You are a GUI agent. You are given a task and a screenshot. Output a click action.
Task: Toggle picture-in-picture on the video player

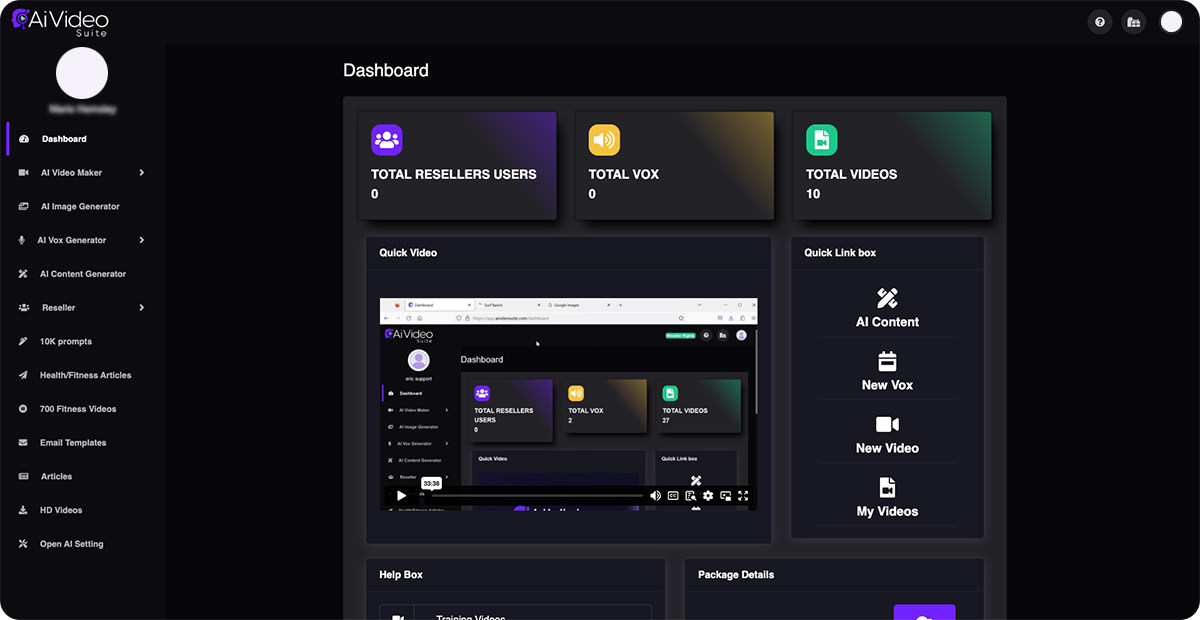coord(725,495)
